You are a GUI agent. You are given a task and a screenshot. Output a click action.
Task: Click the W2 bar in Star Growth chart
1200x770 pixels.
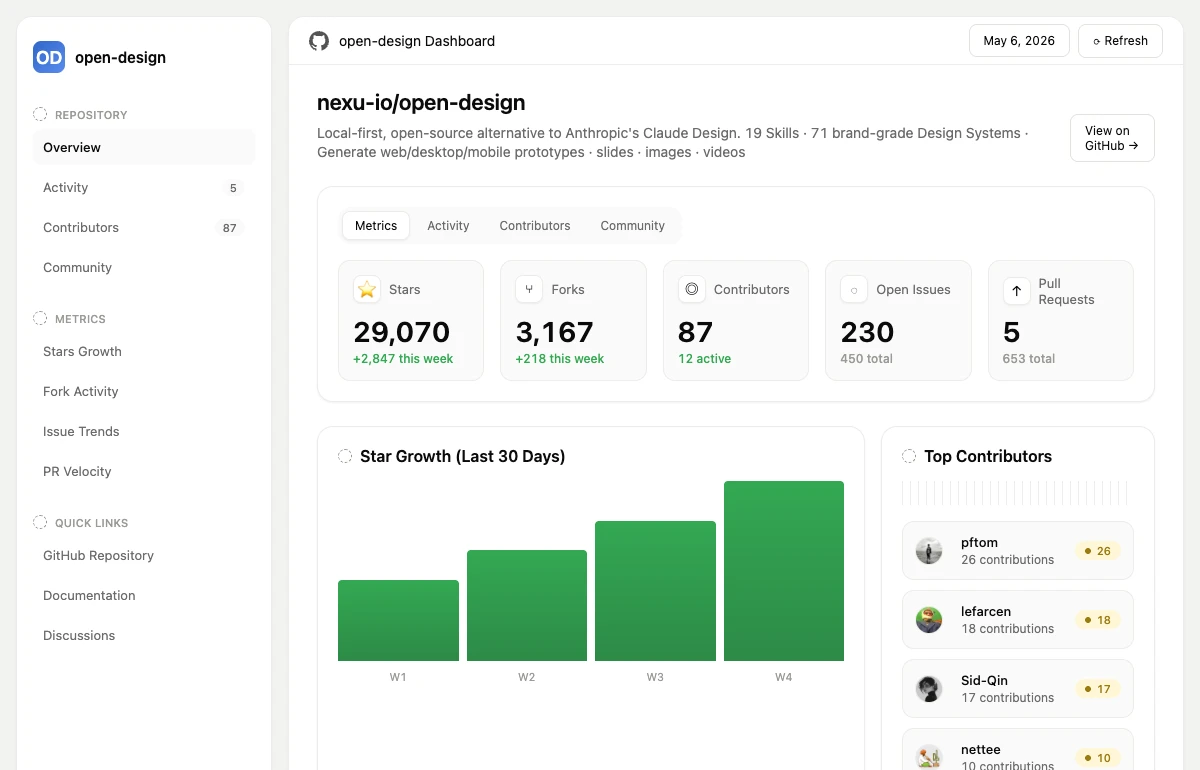tap(527, 606)
